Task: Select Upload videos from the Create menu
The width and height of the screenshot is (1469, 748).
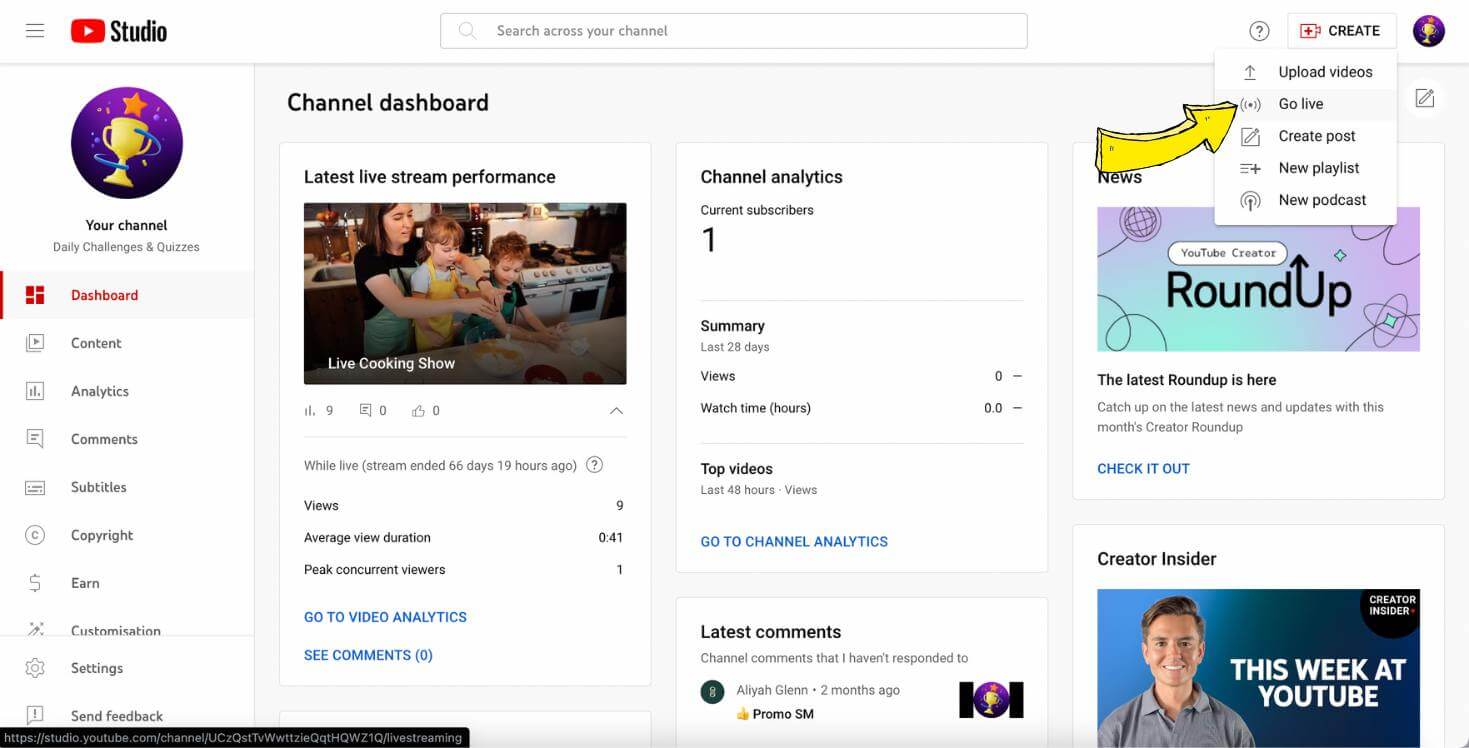Action: pyautogui.click(x=1305, y=72)
